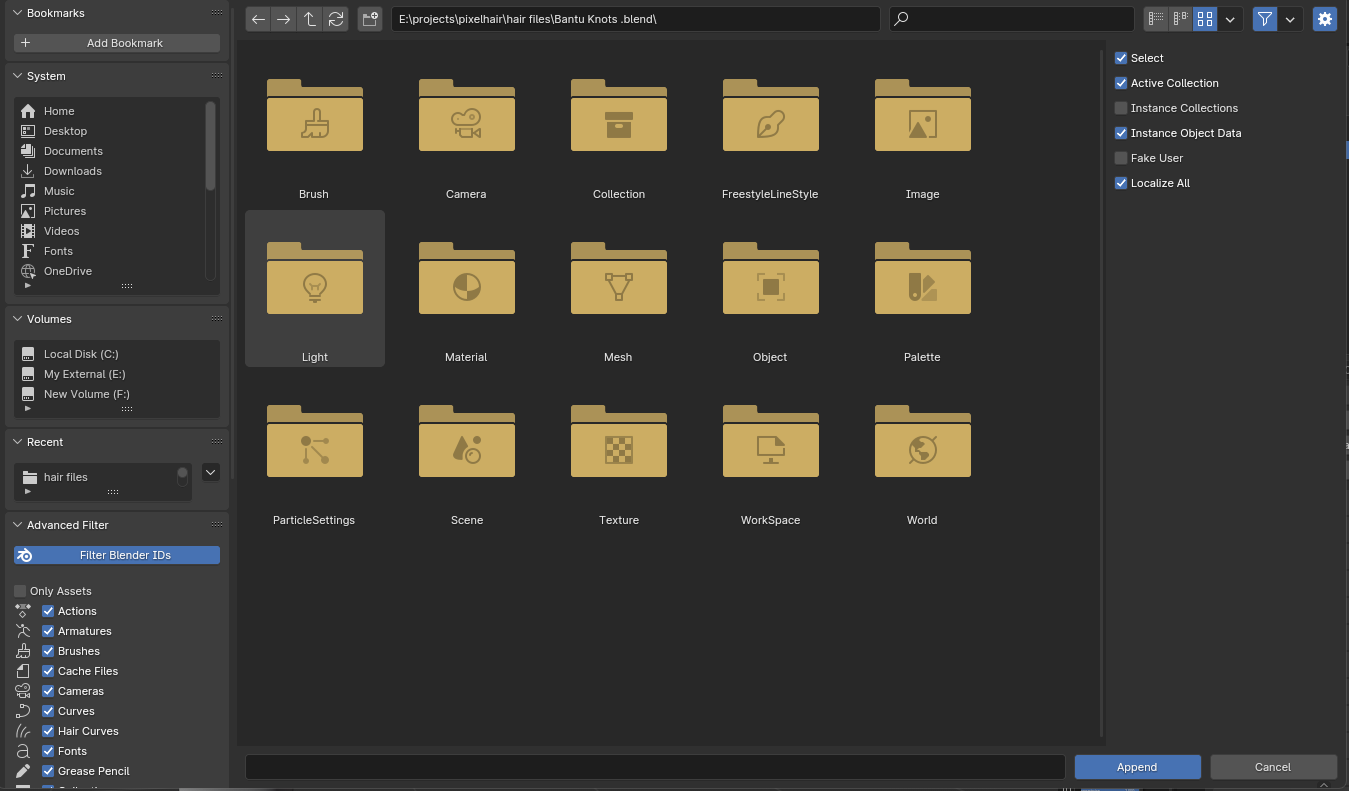Go back to previous folder
1349x791 pixels.
pos(258,19)
